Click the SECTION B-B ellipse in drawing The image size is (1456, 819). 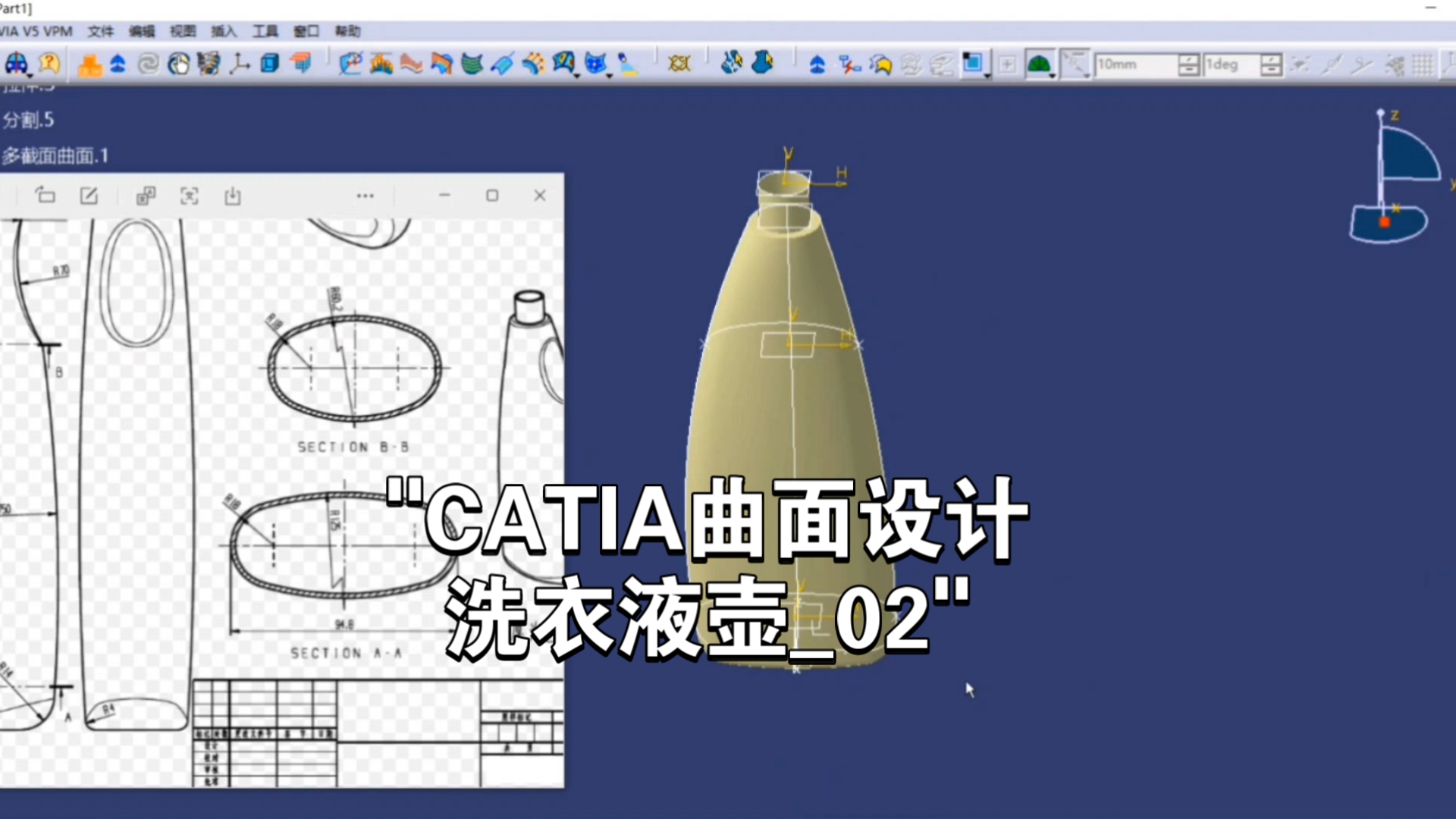354,369
